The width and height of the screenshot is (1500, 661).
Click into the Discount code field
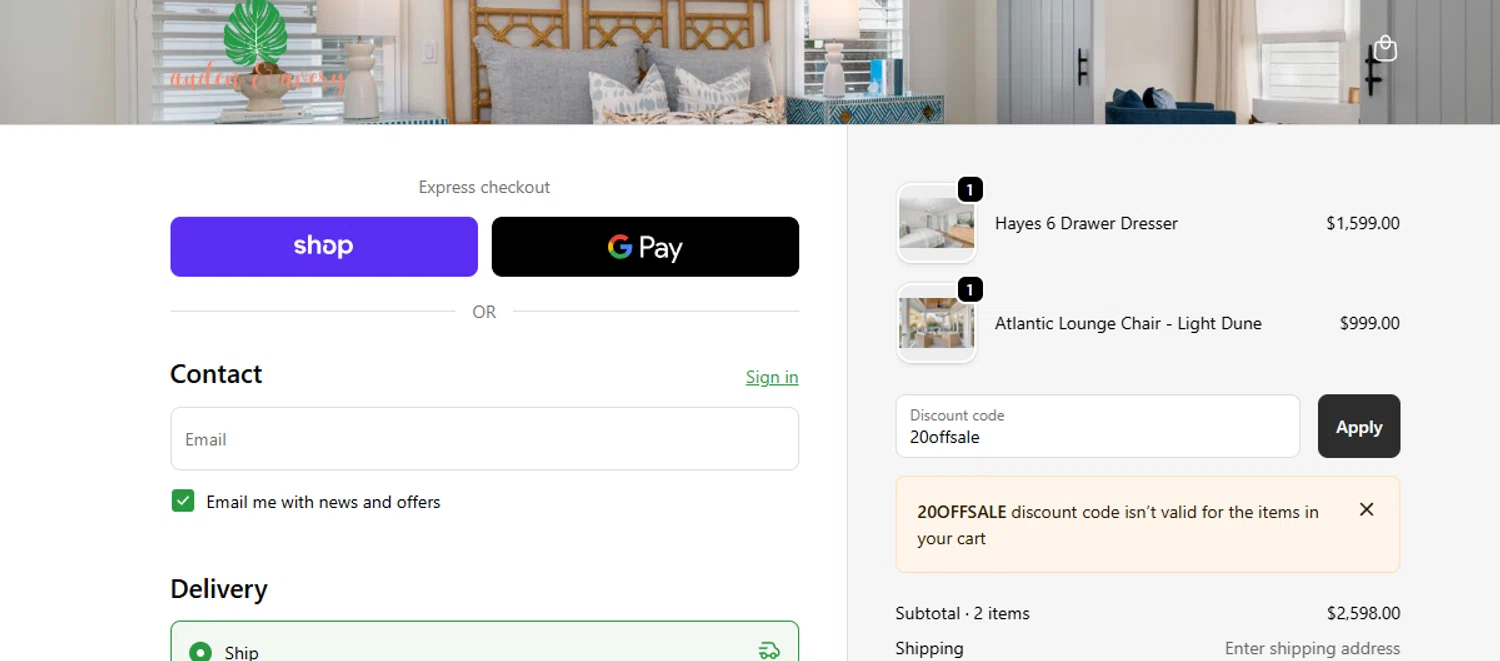tap(1097, 427)
